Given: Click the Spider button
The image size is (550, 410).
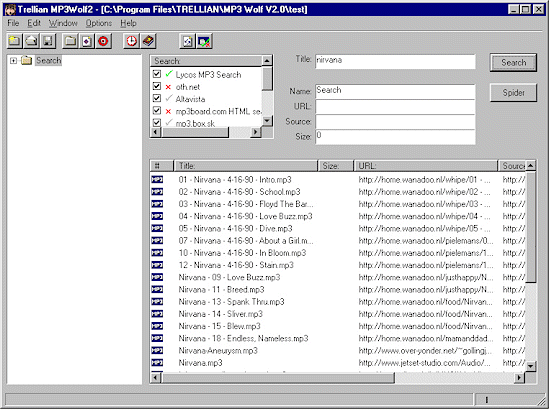Looking at the screenshot, I should pos(513,93).
